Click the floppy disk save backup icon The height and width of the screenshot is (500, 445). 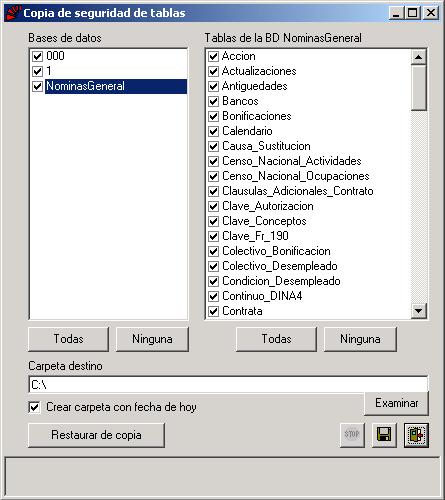[384, 435]
